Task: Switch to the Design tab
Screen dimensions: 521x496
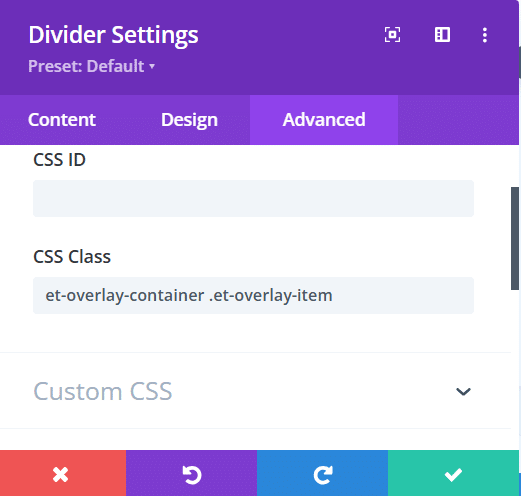Action: point(189,120)
